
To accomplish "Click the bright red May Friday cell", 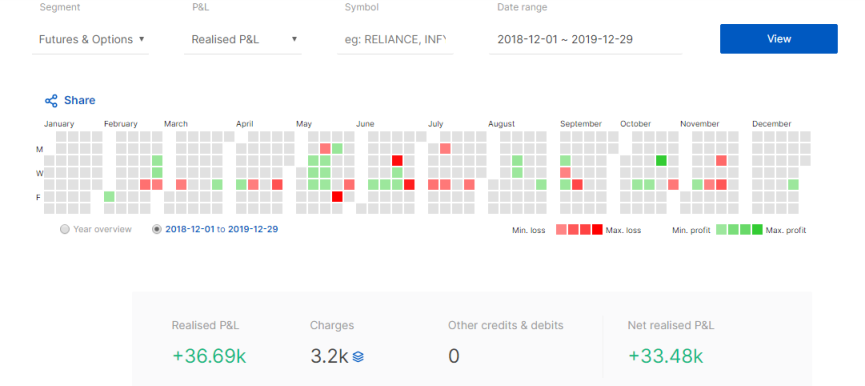I will (337, 197).
